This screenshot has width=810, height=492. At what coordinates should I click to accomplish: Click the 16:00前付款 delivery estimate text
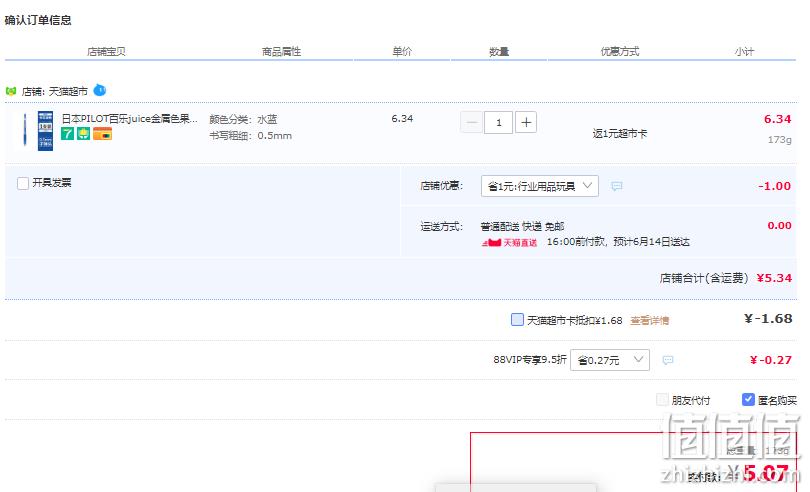tap(618, 242)
